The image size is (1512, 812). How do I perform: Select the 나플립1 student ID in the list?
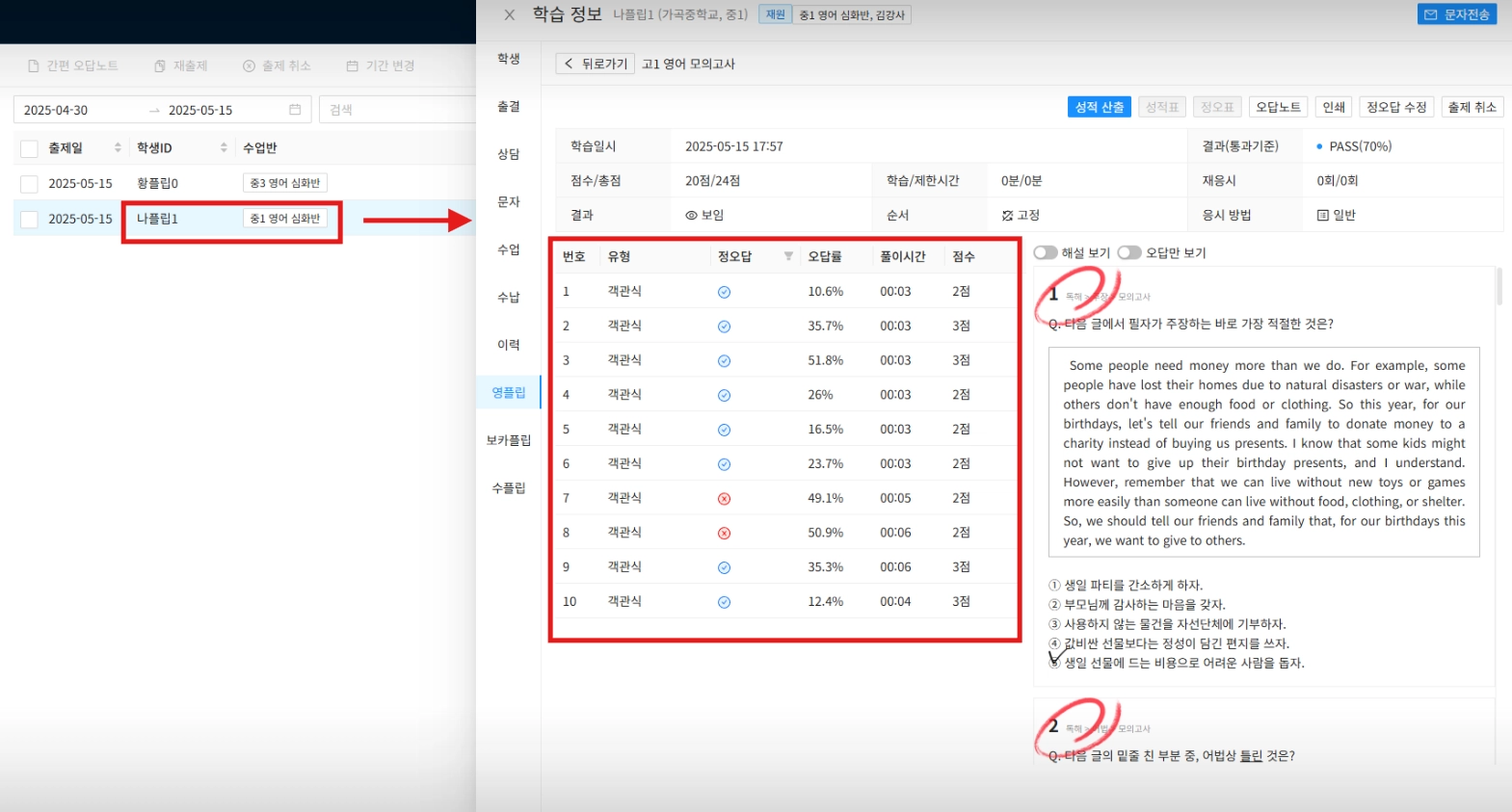coord(157,219)
